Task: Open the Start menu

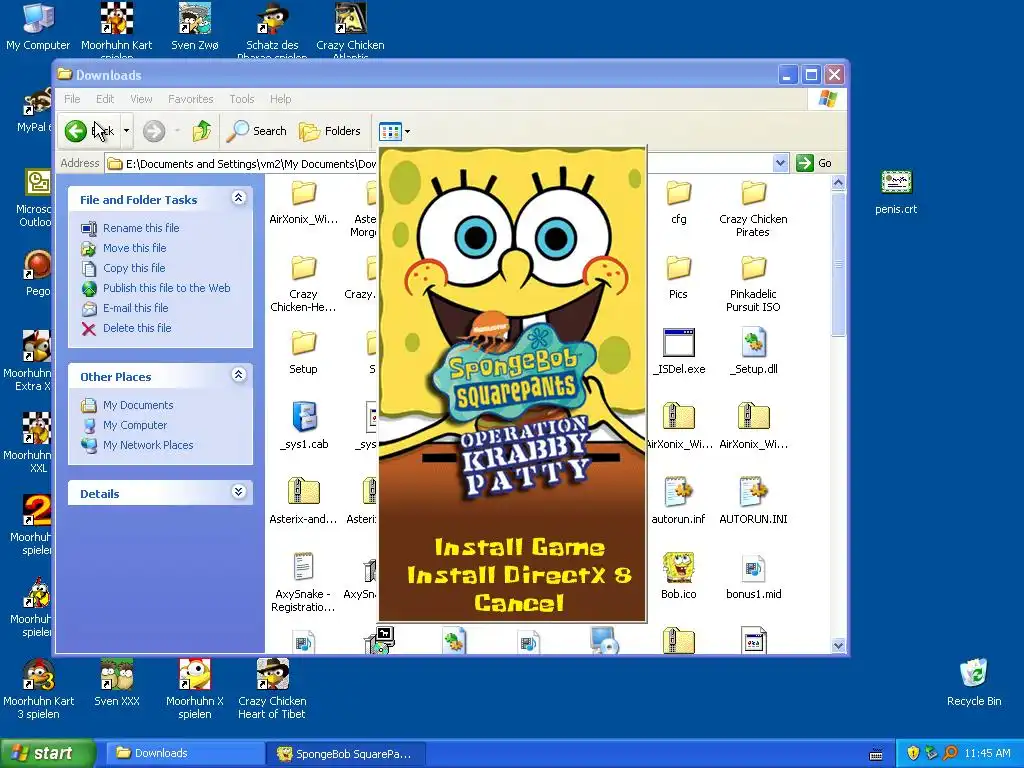Action: pyautogui.click(x=47, y=754)
